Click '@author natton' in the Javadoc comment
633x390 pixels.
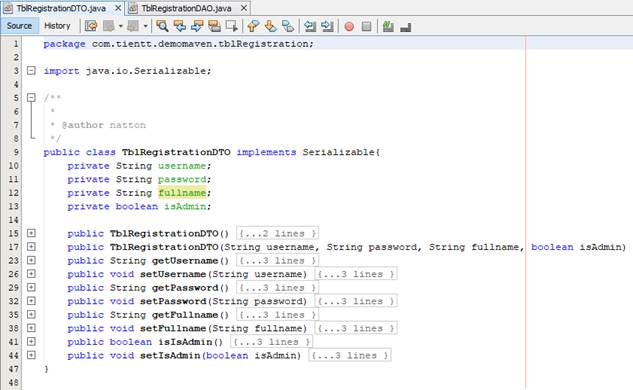(104, 125)
